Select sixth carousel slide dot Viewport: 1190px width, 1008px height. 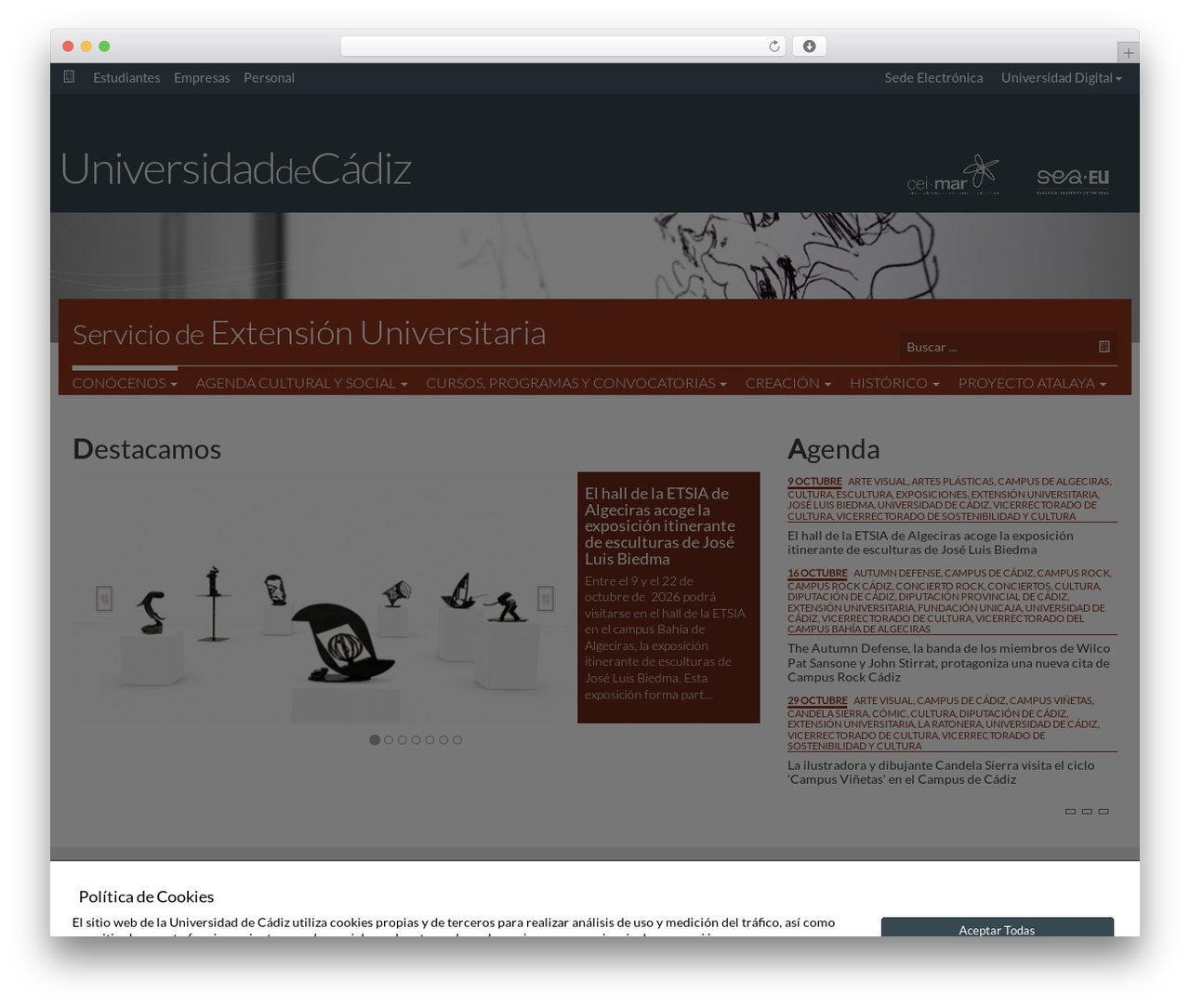click(443, 740)
